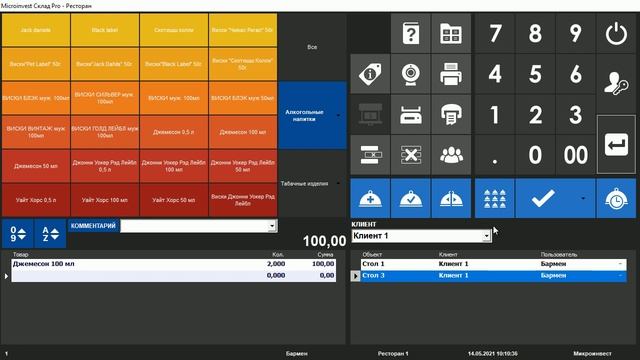
Task: Add Jack daniels yellow product tile
Action: point(36,30)
